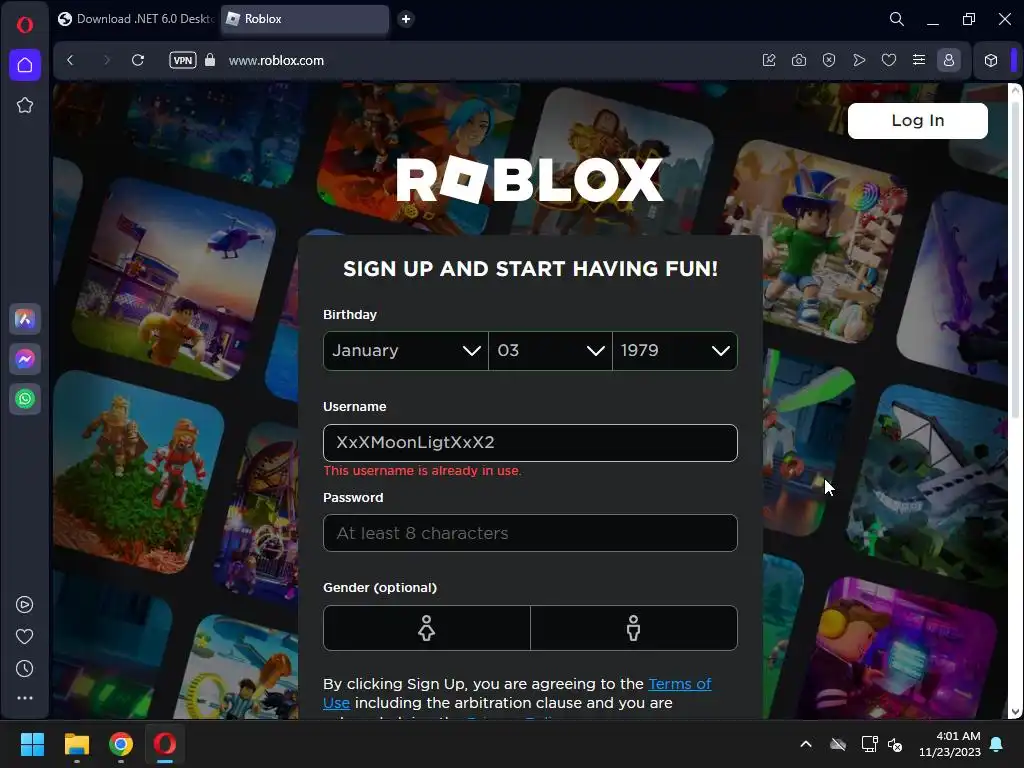Click the address bar showing www.roblox.com
The image size is (1024, 768).
(x=276, y=60)
